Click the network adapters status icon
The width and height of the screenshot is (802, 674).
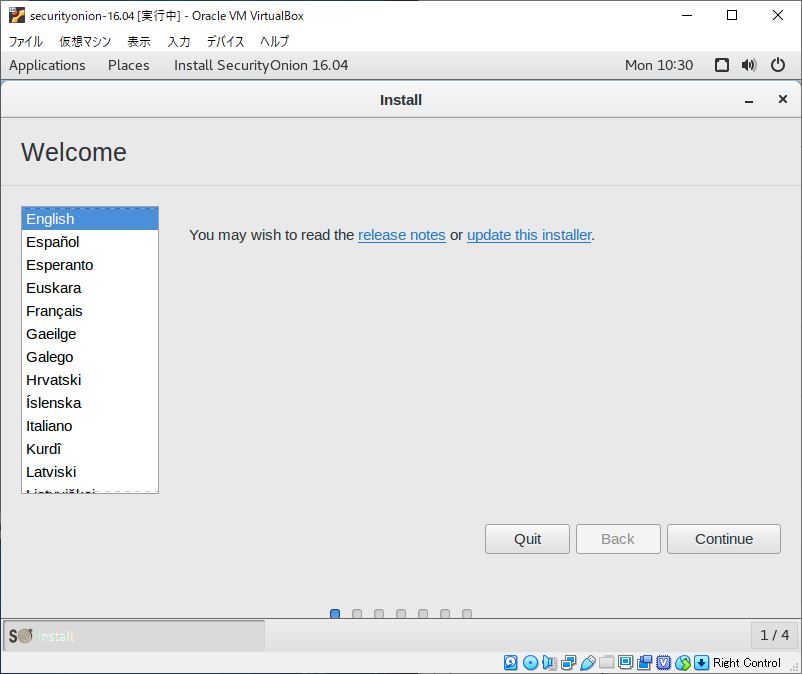click(x=568, y=663)
